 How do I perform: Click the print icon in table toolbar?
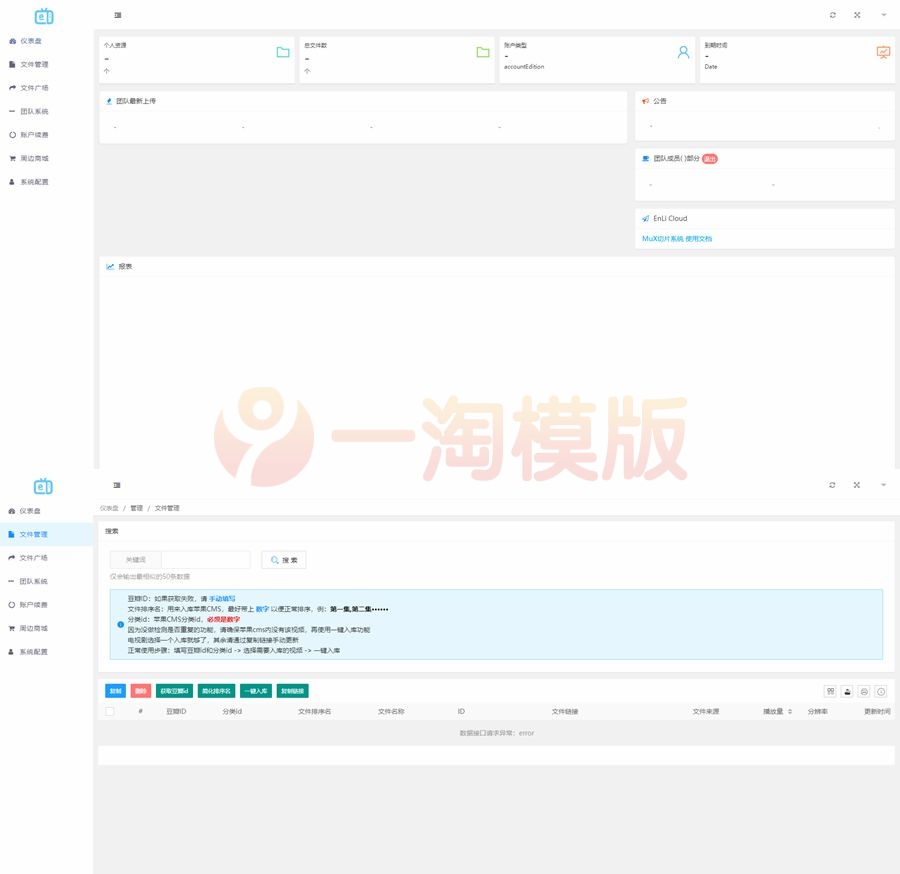864,692
